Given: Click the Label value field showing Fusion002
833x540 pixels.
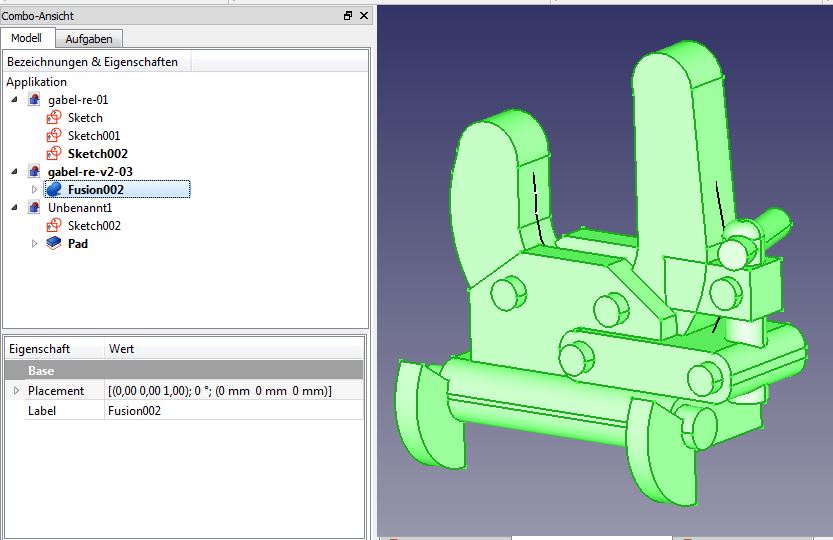Looking at the screenshot, I should pos(232,410).
